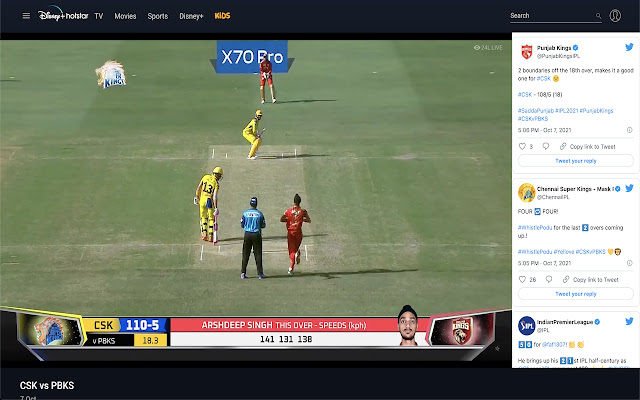This screenshot has height=400, width=640.
Task: Open #CSK hashtag in Punjab Kings tweet text
Action: 544,78
